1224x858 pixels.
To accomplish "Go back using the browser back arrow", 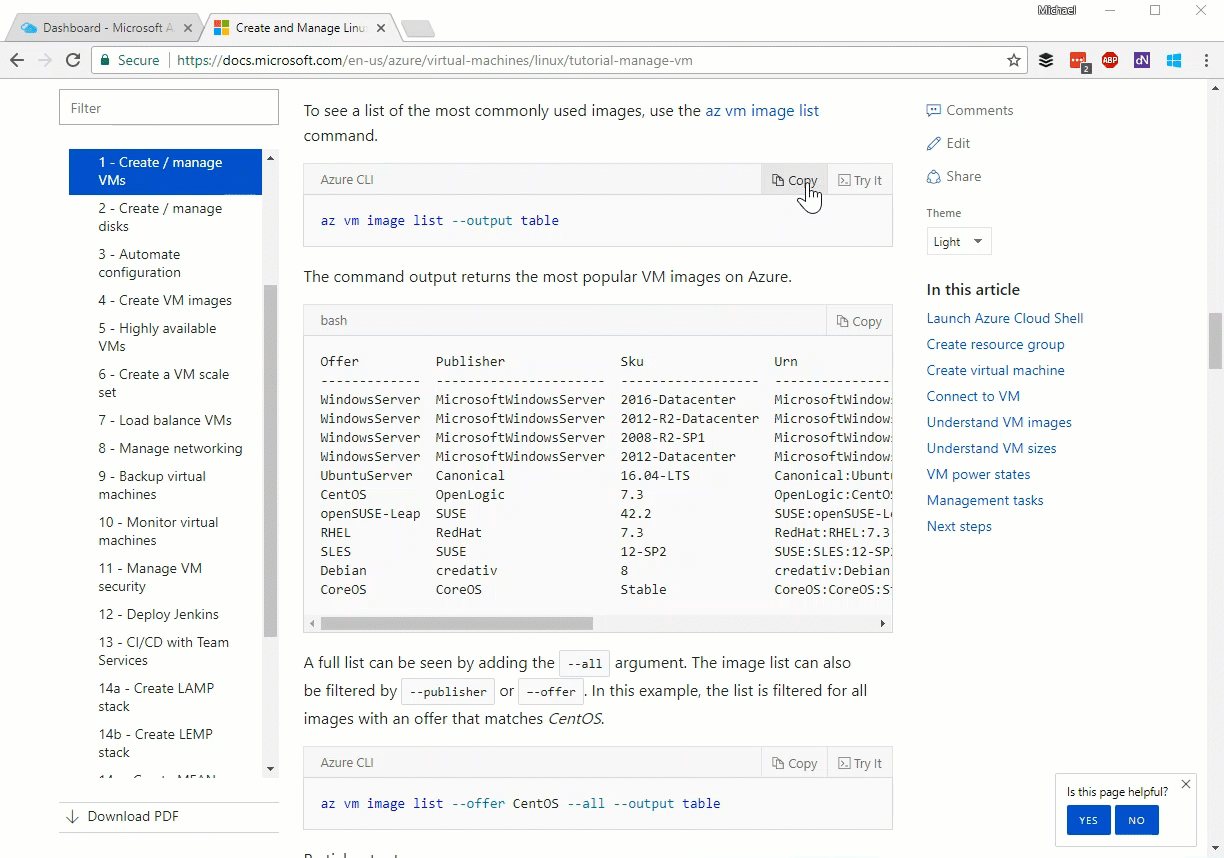I will tap(17, 60).
